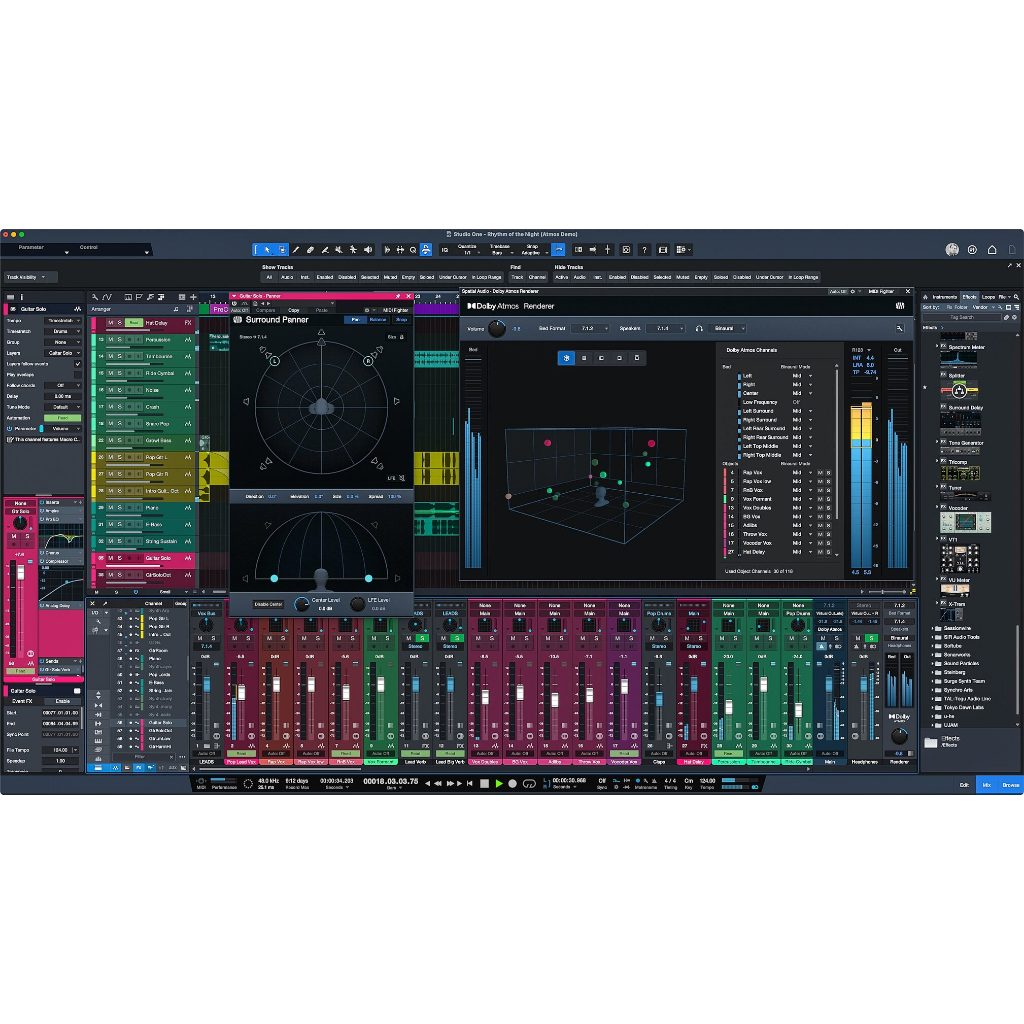Click the headphones icon in the Dolby Renderer

700,328
